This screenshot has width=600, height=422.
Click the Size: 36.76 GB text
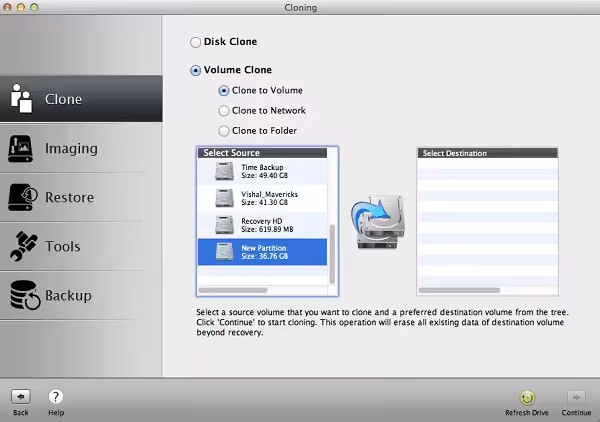click(264, 256)
